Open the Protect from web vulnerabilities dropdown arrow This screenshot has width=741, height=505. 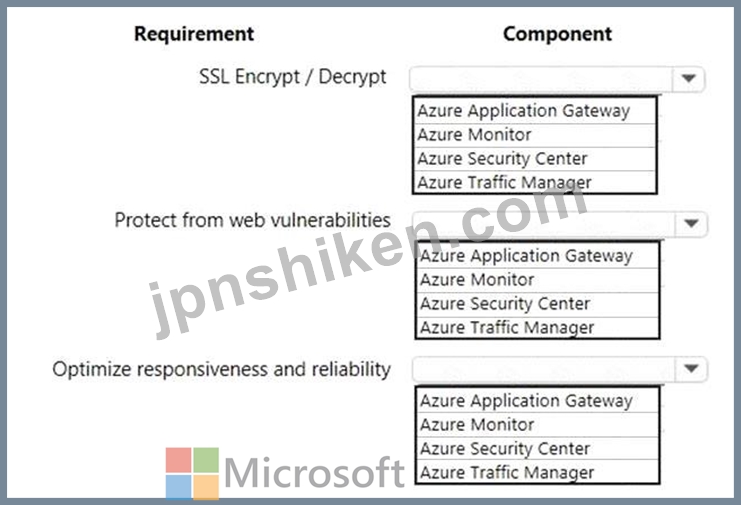[x=691, y=223]
